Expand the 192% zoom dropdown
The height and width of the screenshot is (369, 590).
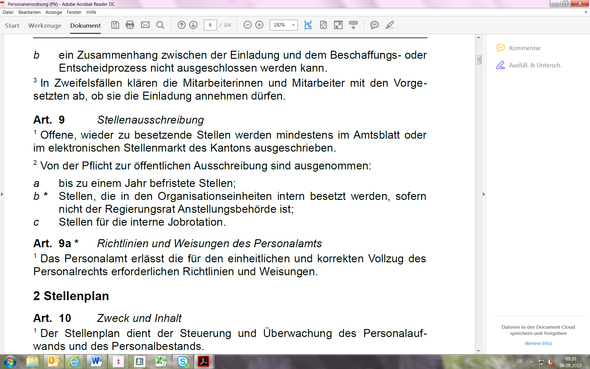tap(293, 25)
